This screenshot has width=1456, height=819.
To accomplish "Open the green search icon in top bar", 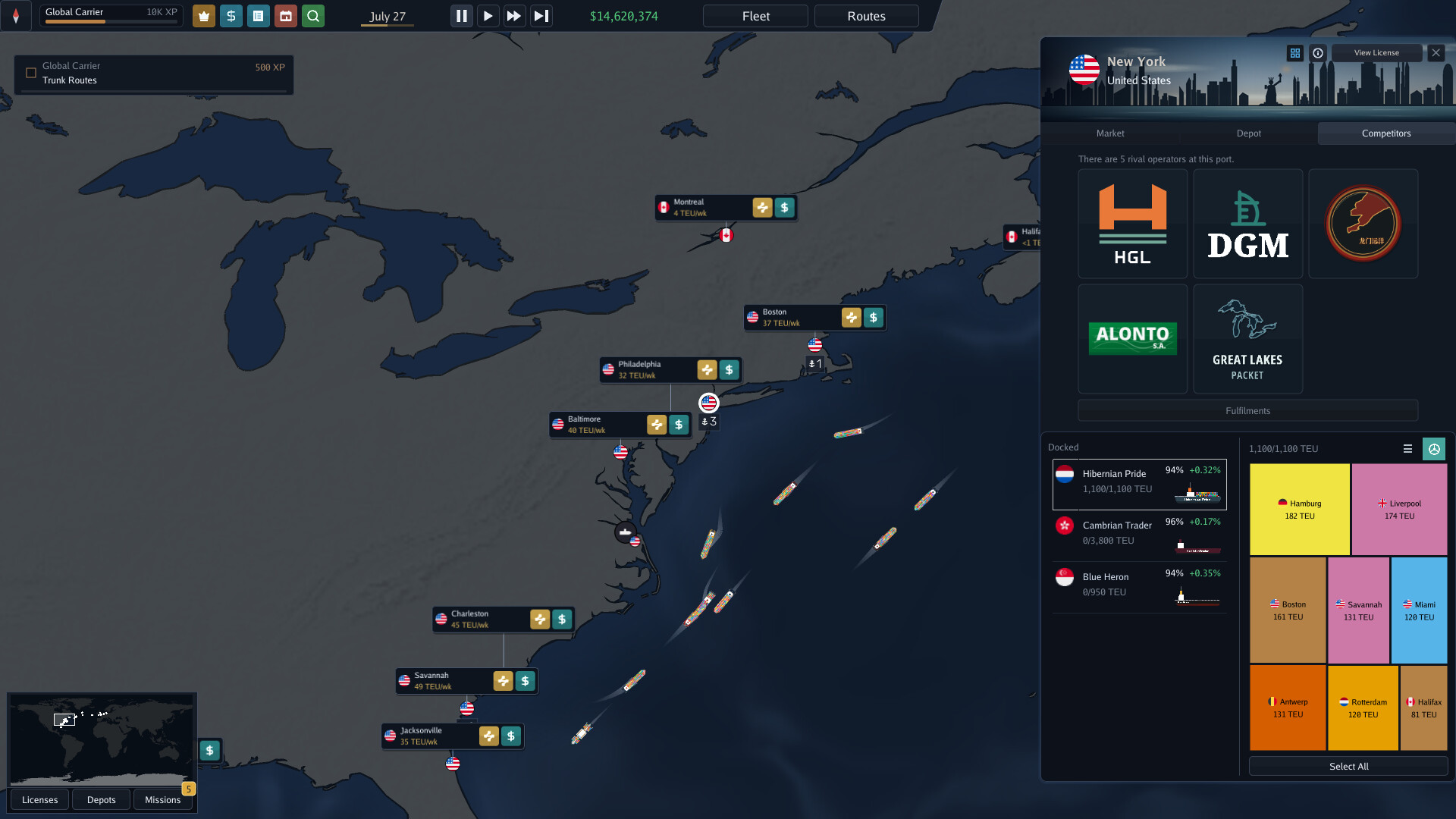I will 312,16.
